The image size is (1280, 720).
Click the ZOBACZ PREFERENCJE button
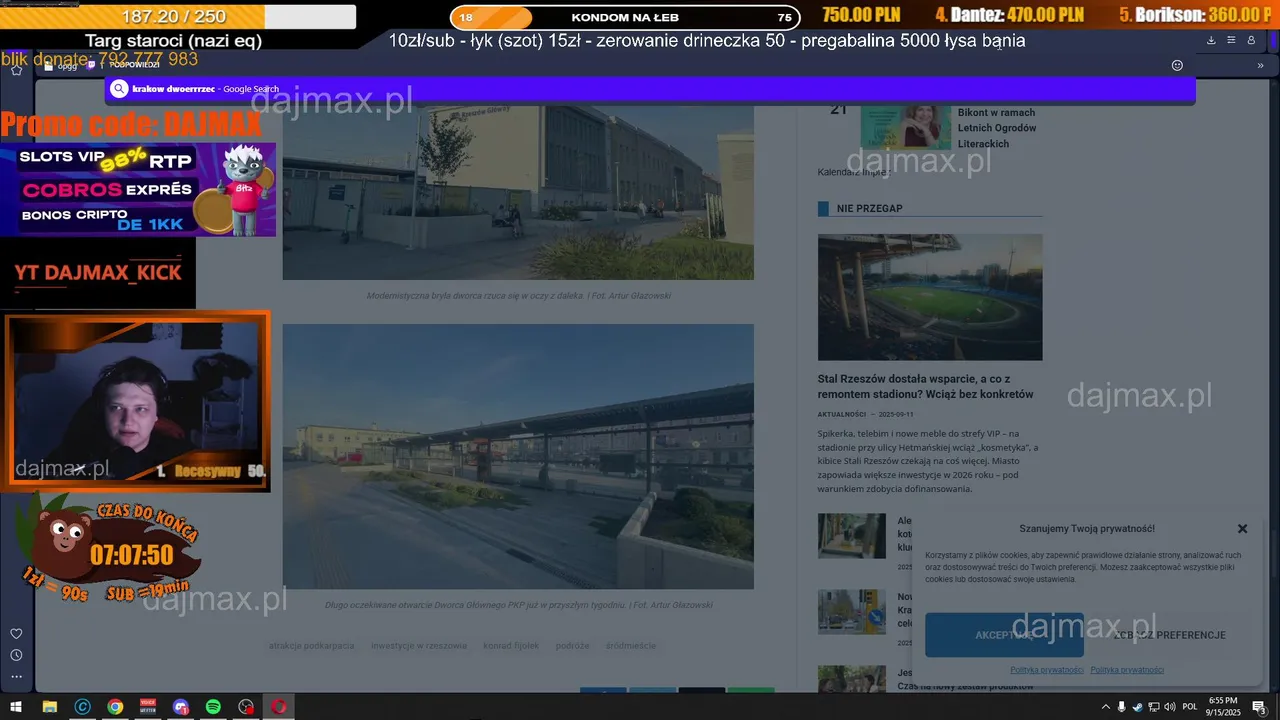pyautogui.click(x=1169, y=635)
